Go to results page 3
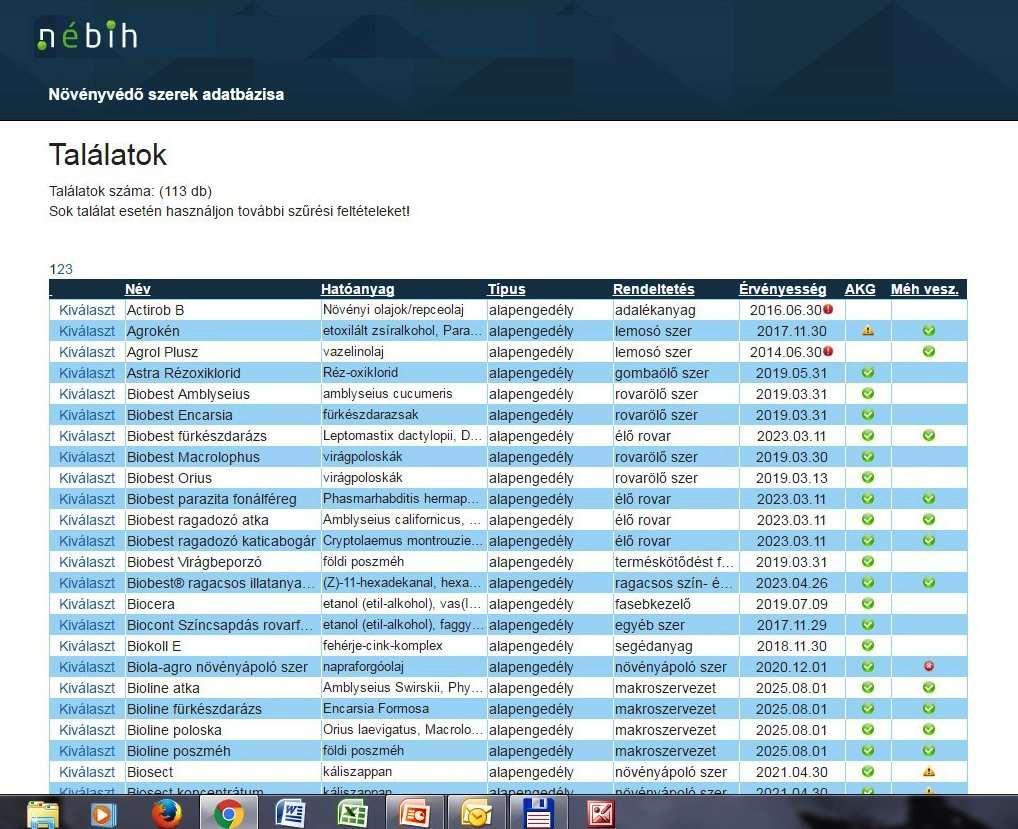This screenshot has width=1018, height=829. [69, 269]
